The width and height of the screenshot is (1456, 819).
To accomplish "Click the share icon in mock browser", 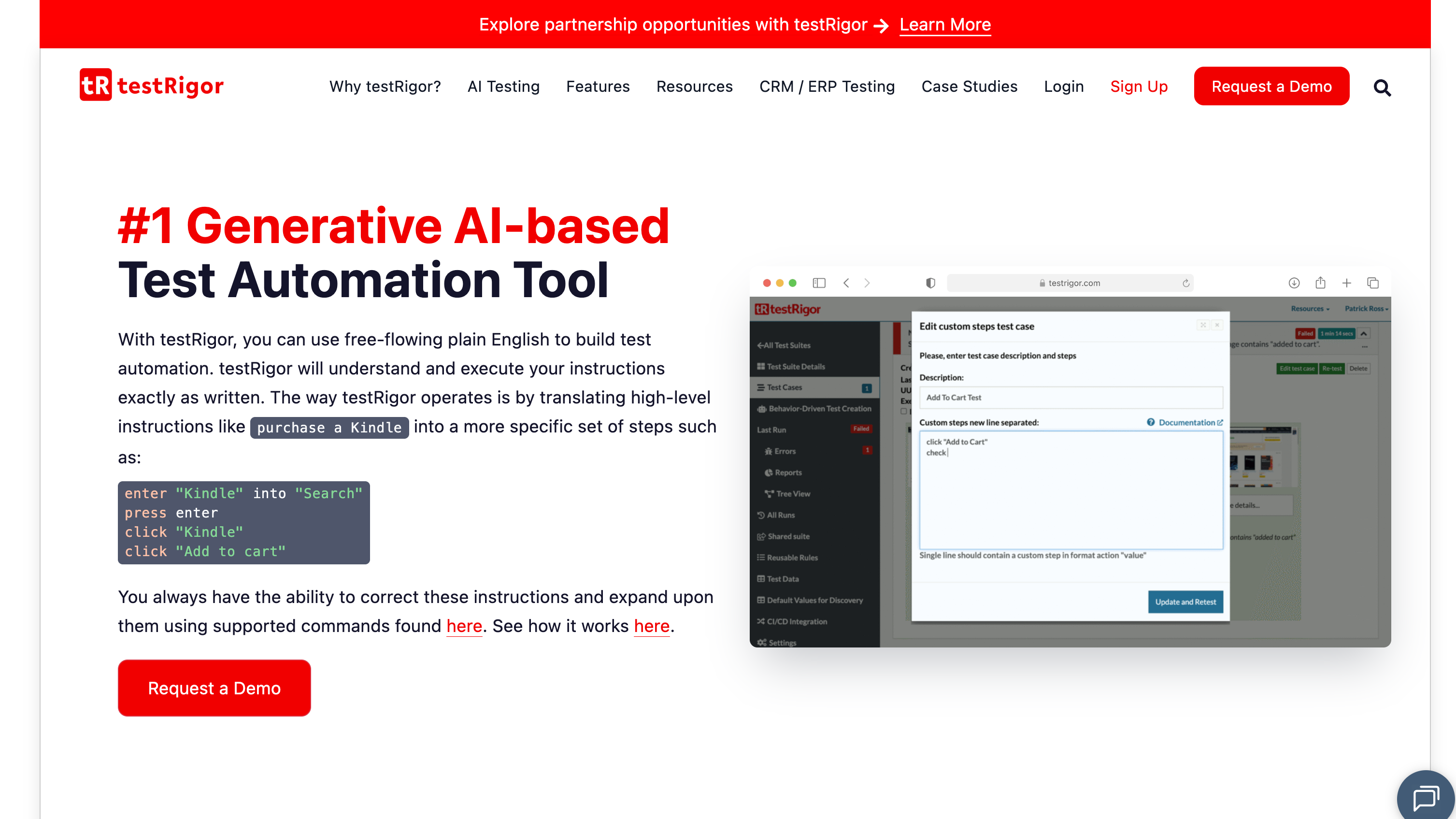I will click(1320, 283).
